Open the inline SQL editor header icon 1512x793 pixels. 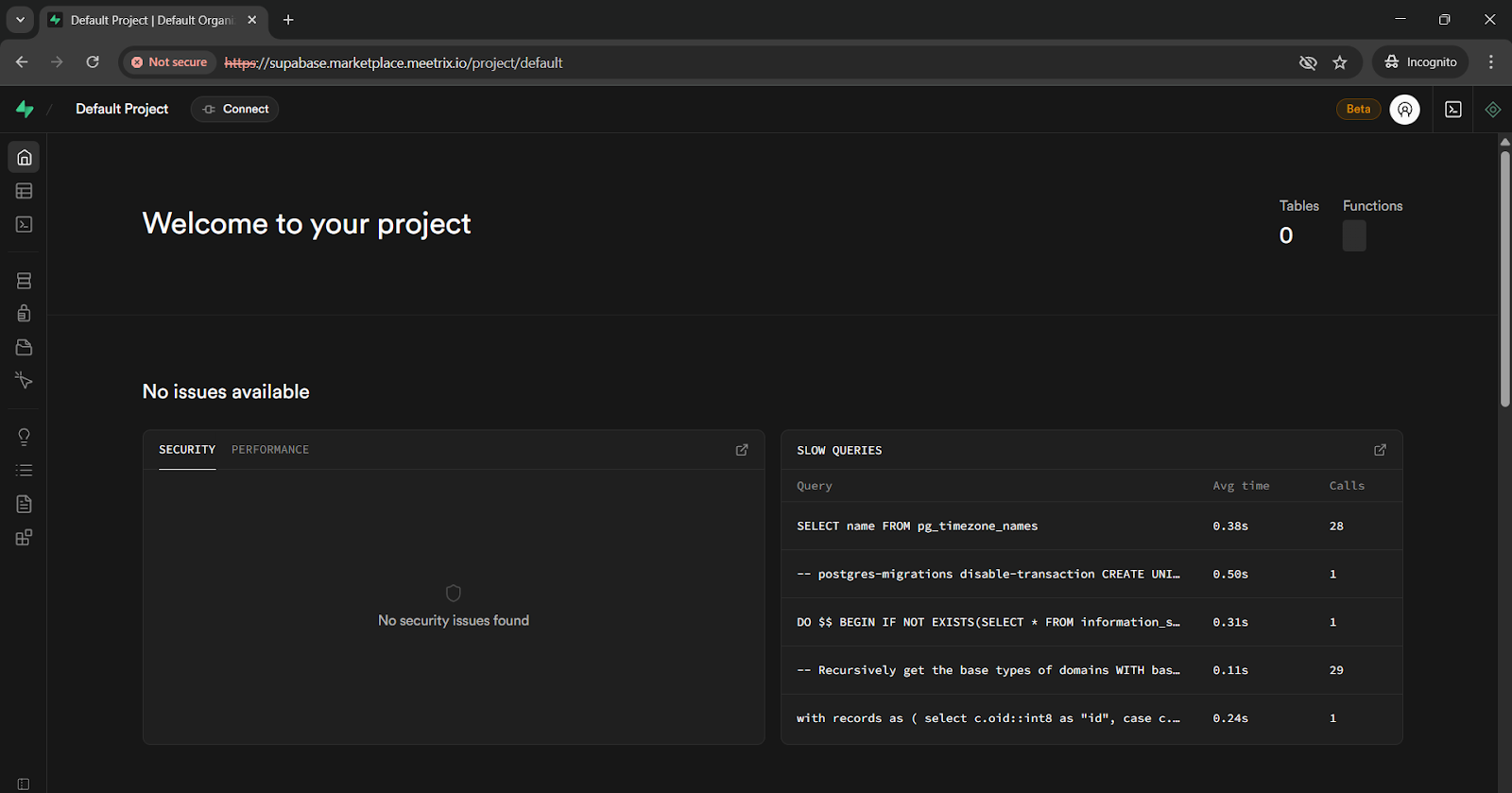pos(1453,110)
